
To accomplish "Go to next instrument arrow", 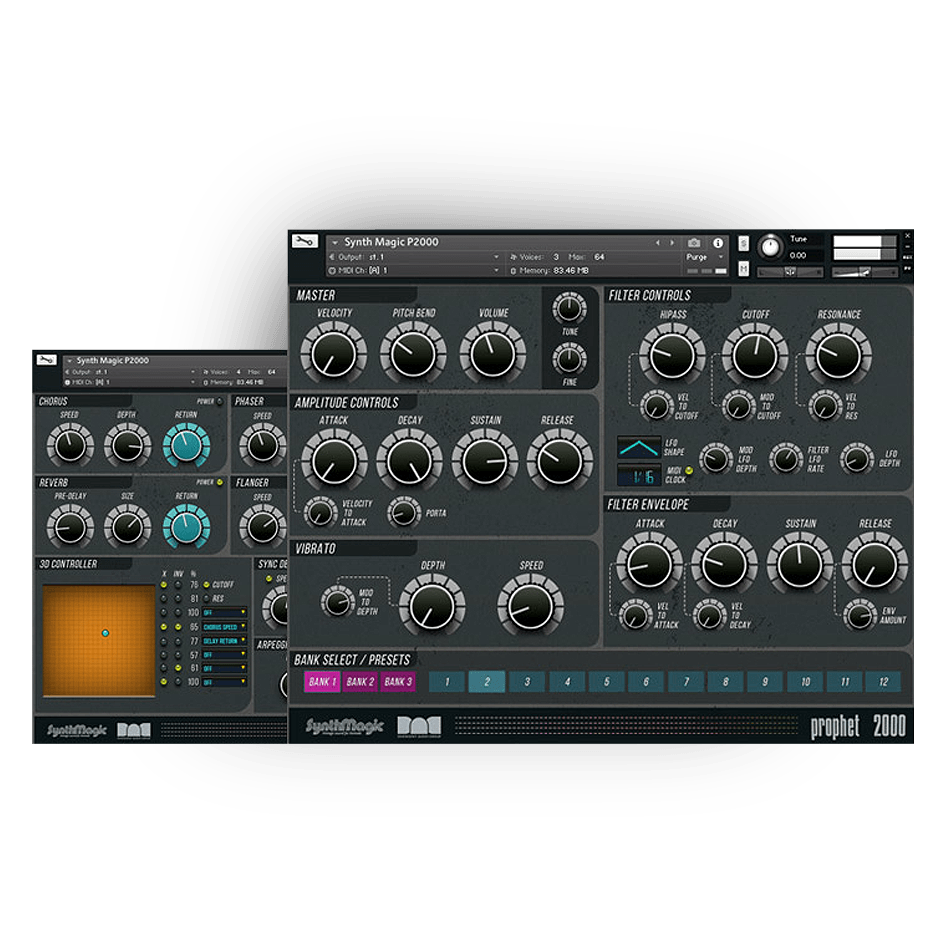I will coord(672,243).
